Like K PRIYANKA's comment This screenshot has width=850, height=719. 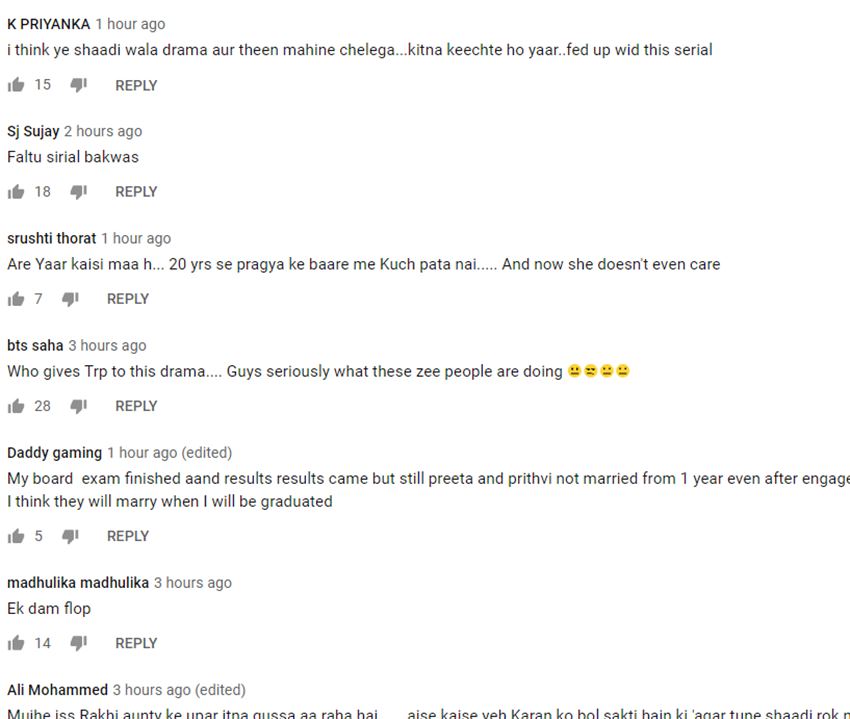coord(16,85)
